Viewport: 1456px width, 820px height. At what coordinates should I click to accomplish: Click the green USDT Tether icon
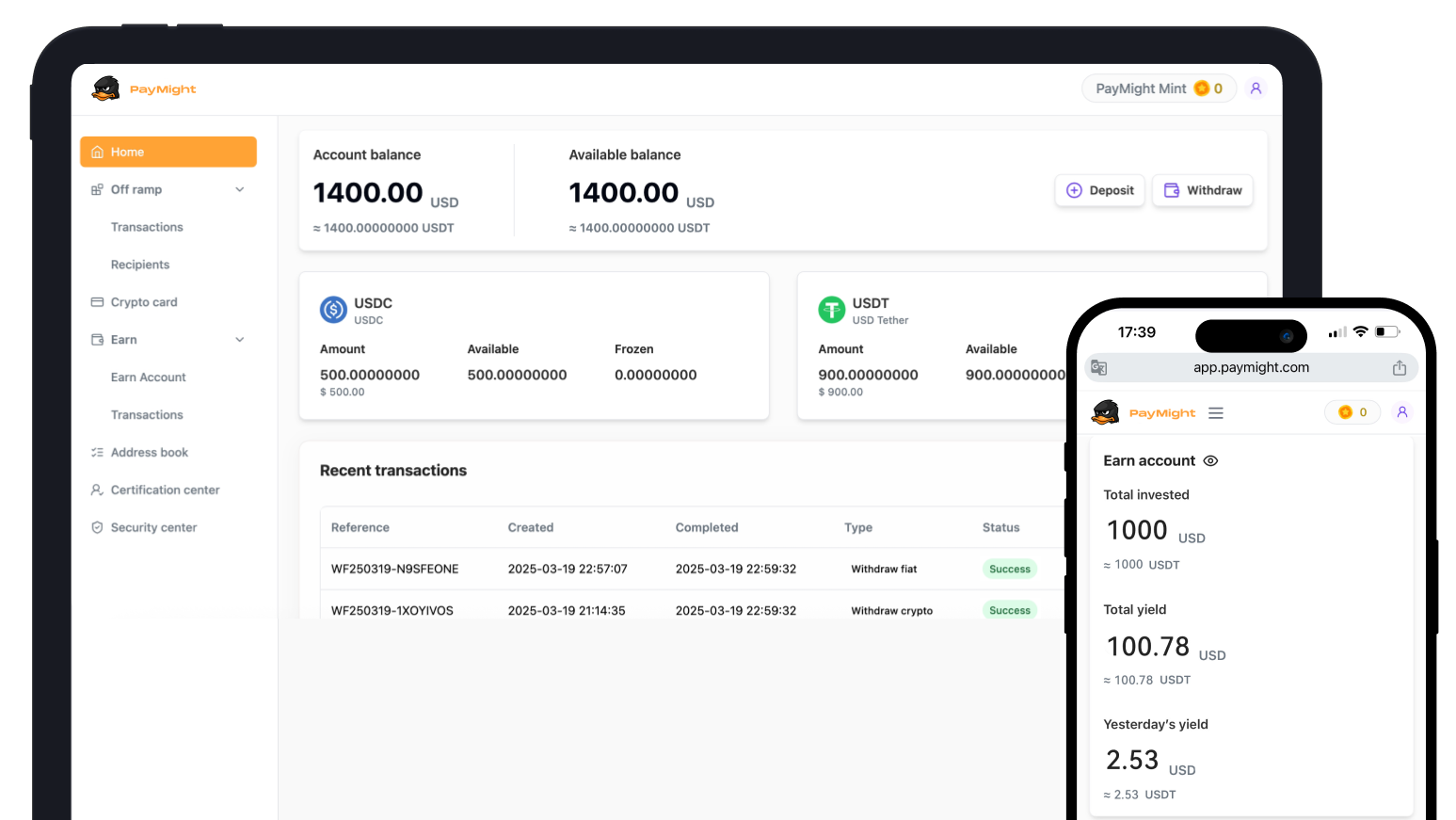point(831,310)
